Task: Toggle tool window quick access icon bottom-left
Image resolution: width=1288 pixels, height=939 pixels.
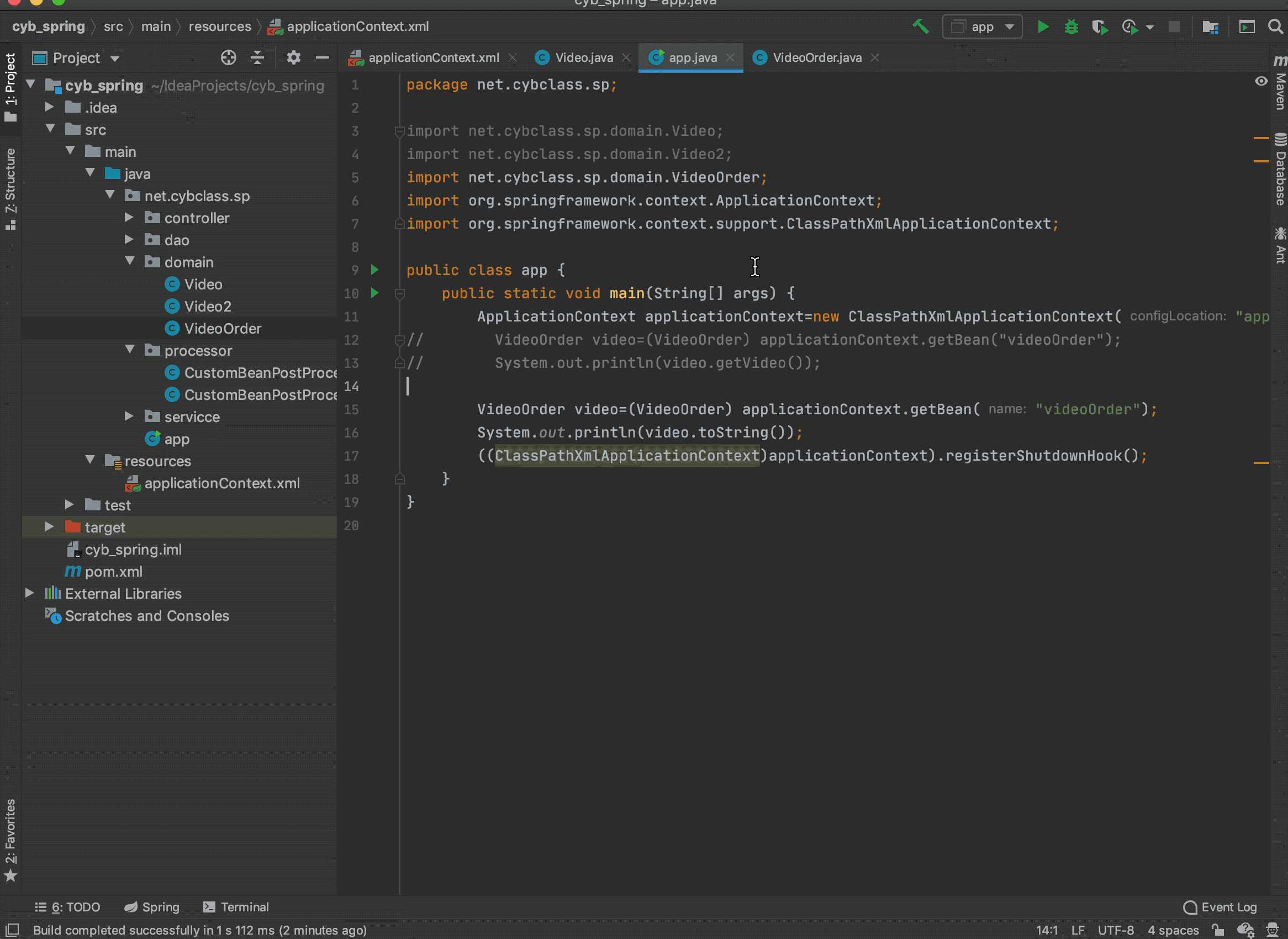Action: click(12, 930)
